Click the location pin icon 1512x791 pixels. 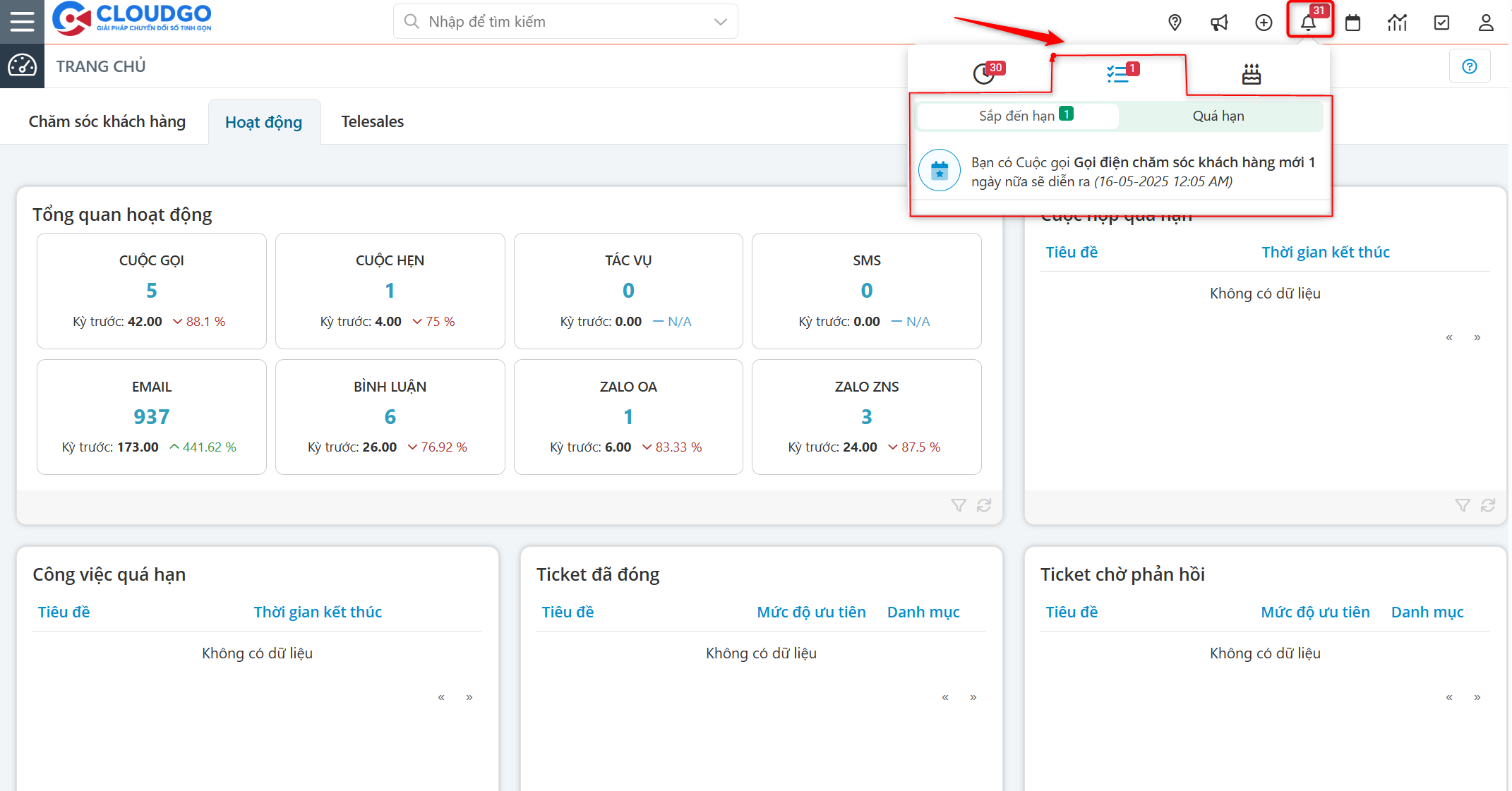tap(1175, 23)
